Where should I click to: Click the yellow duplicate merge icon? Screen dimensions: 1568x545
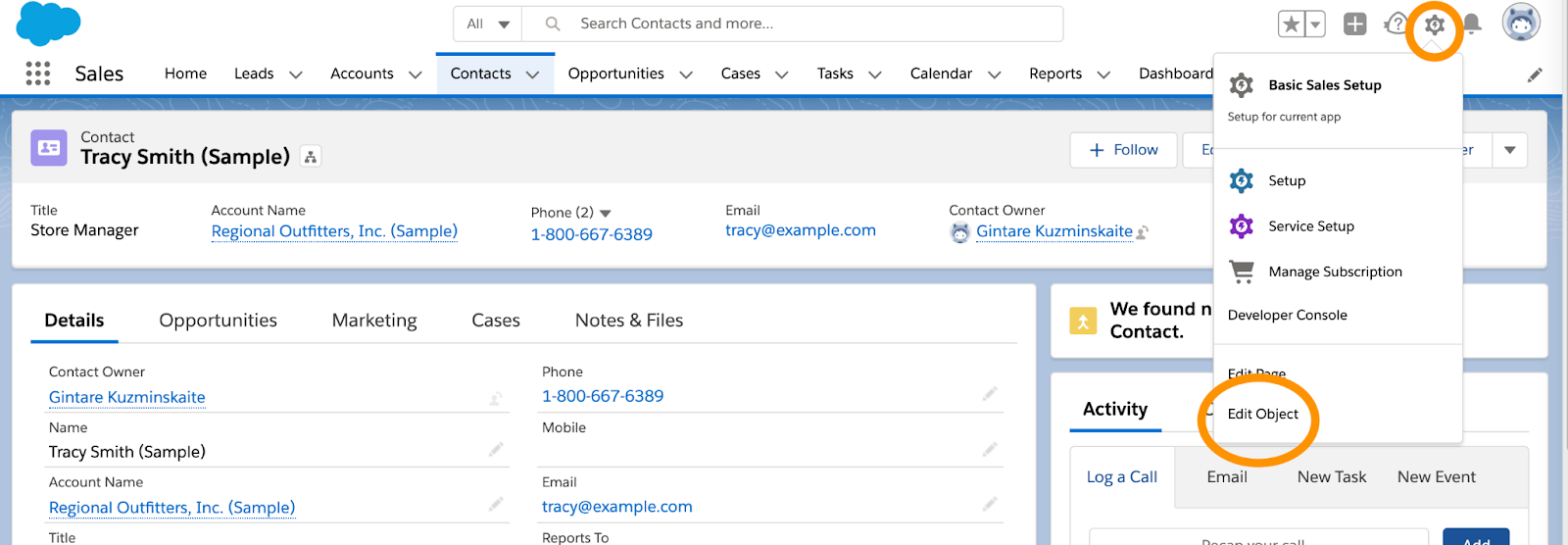(x=1083, y=321)
